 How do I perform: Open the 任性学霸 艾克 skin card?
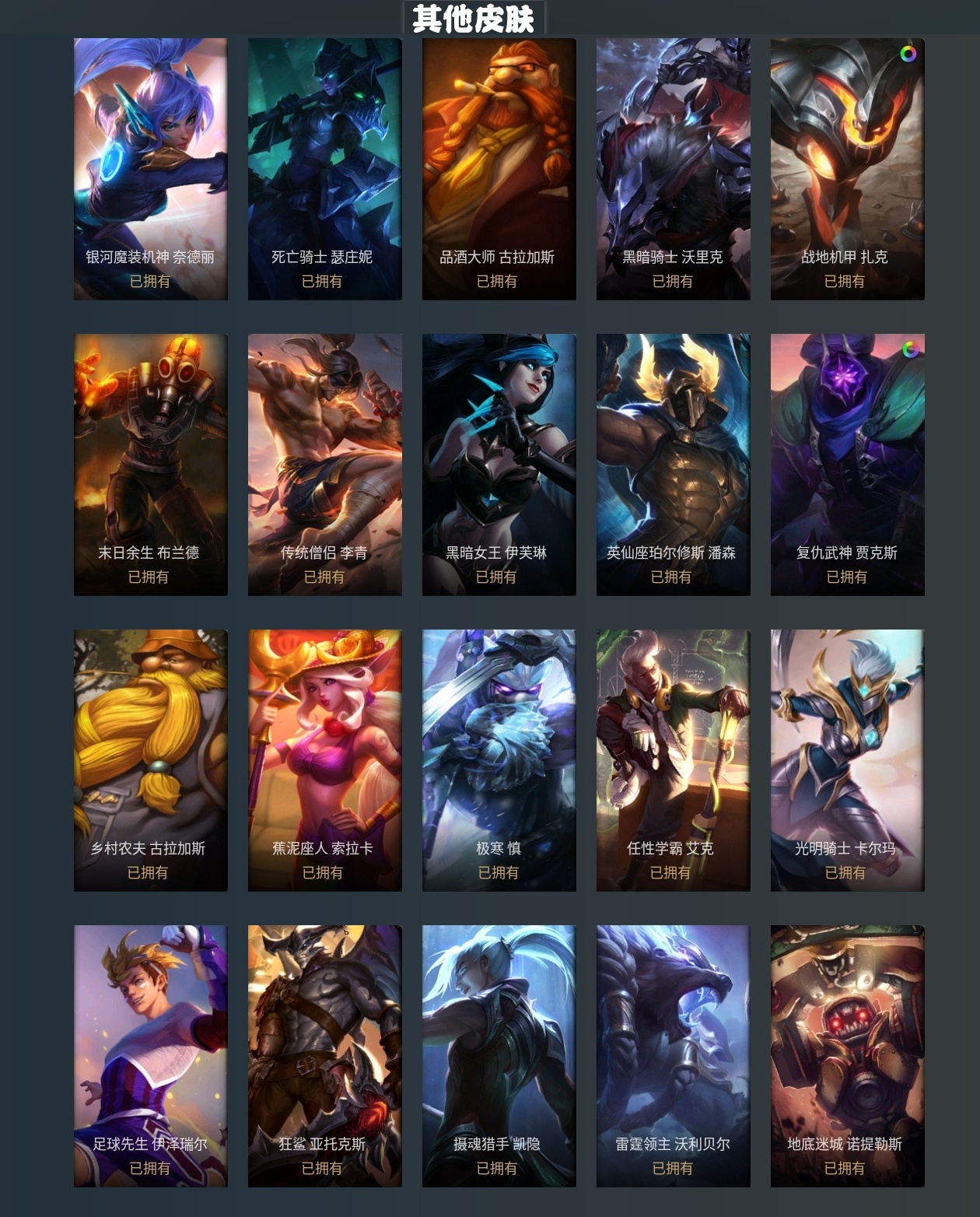pyautogui.click(x=674, y=760)
